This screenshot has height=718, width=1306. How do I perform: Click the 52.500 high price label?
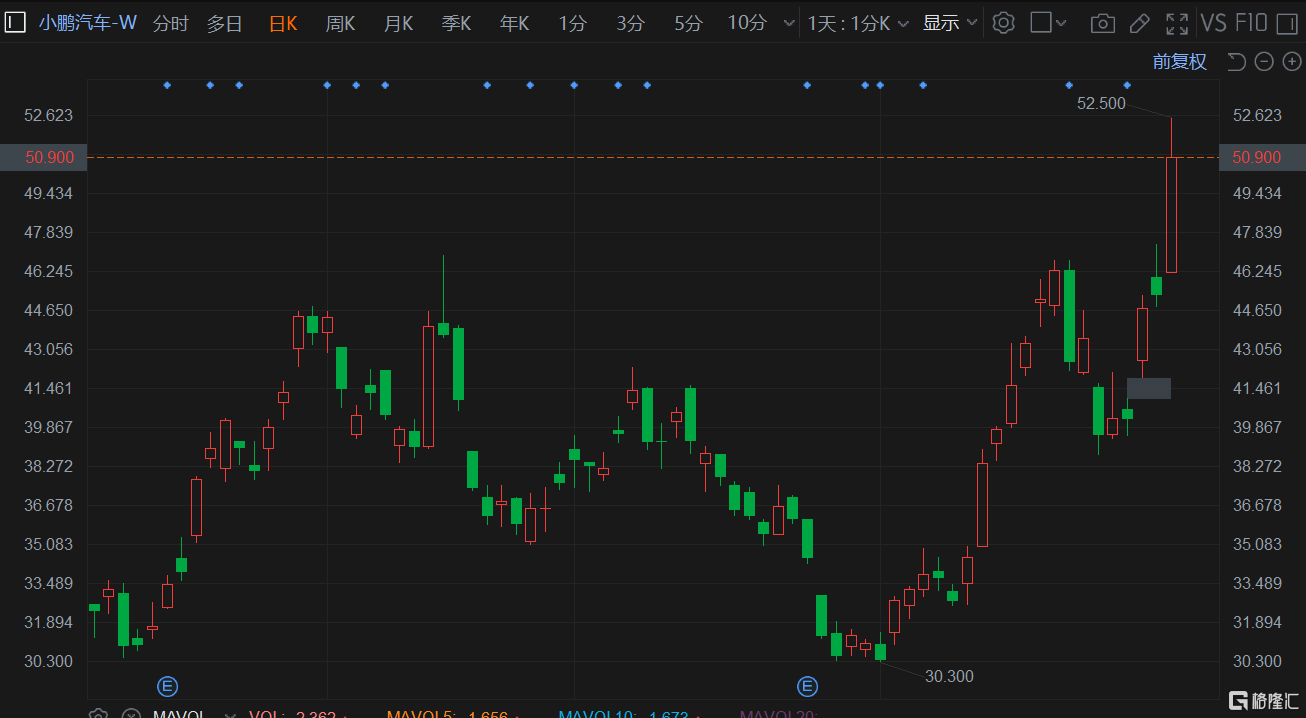coord(1101,103)
